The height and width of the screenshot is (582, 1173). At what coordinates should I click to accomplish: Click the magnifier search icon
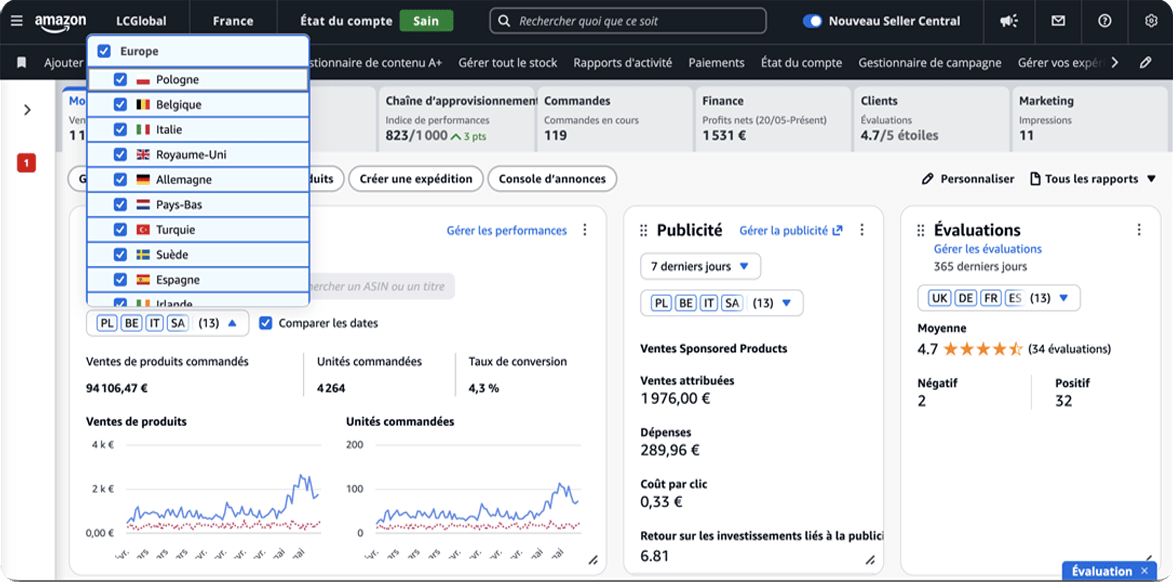[504, 21]
